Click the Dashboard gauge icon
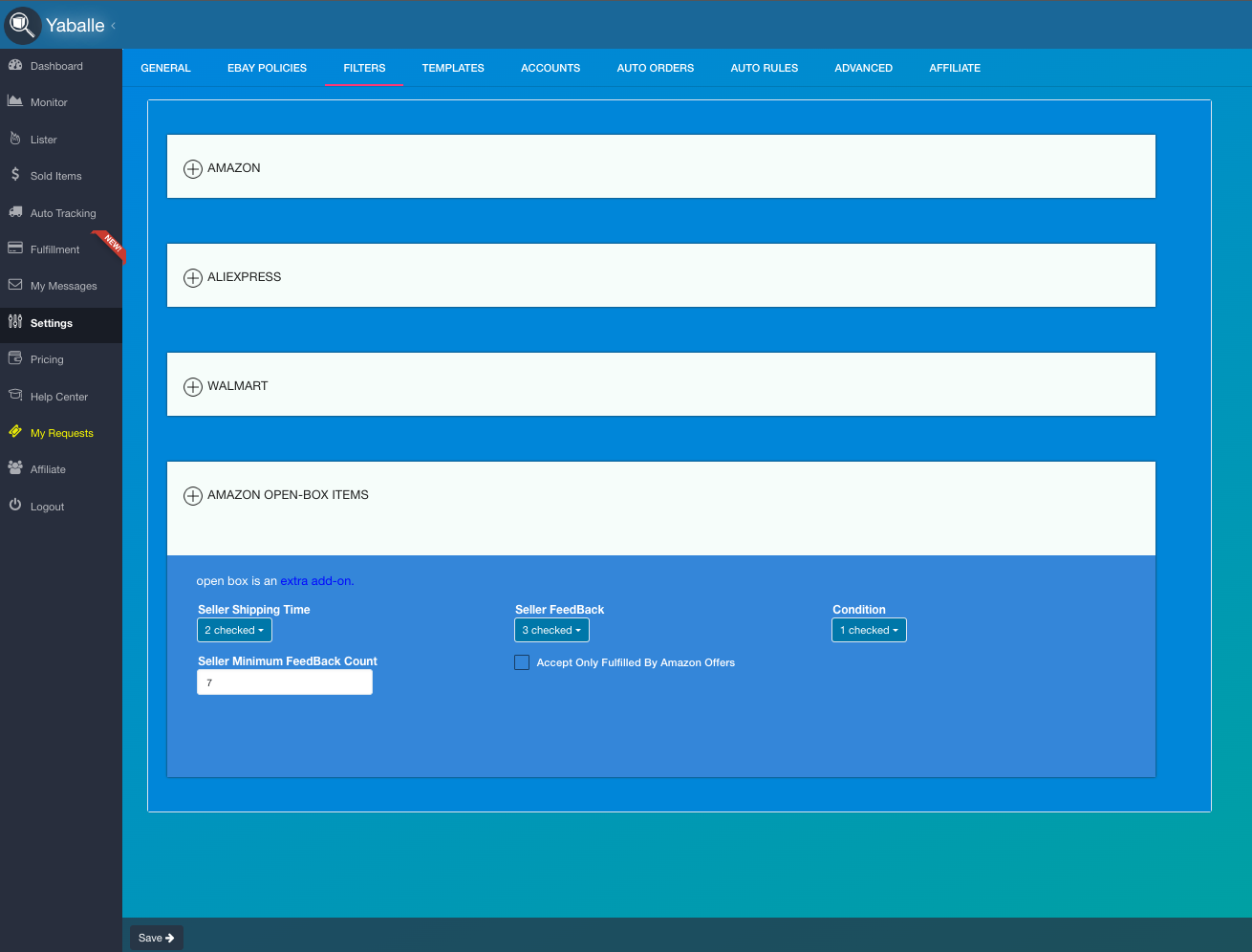 (15, 65)
